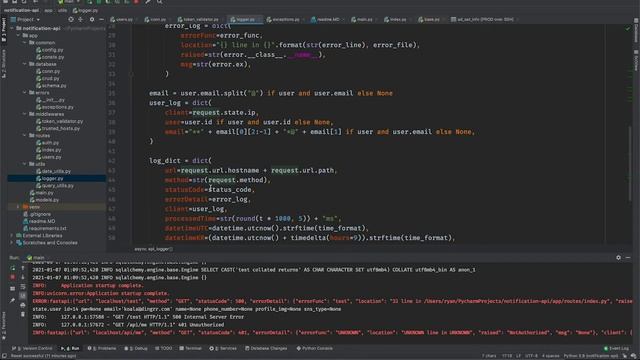Collapse the middlewares folder
The image size is (640, 360).
tap(24, 114)
